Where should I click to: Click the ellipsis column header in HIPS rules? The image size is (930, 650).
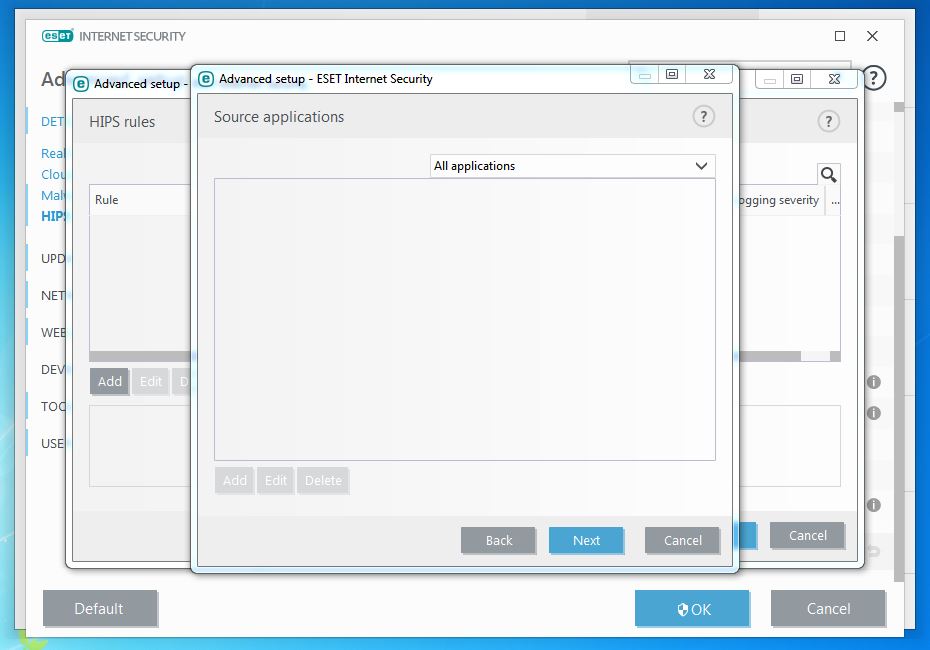point(833,200)
